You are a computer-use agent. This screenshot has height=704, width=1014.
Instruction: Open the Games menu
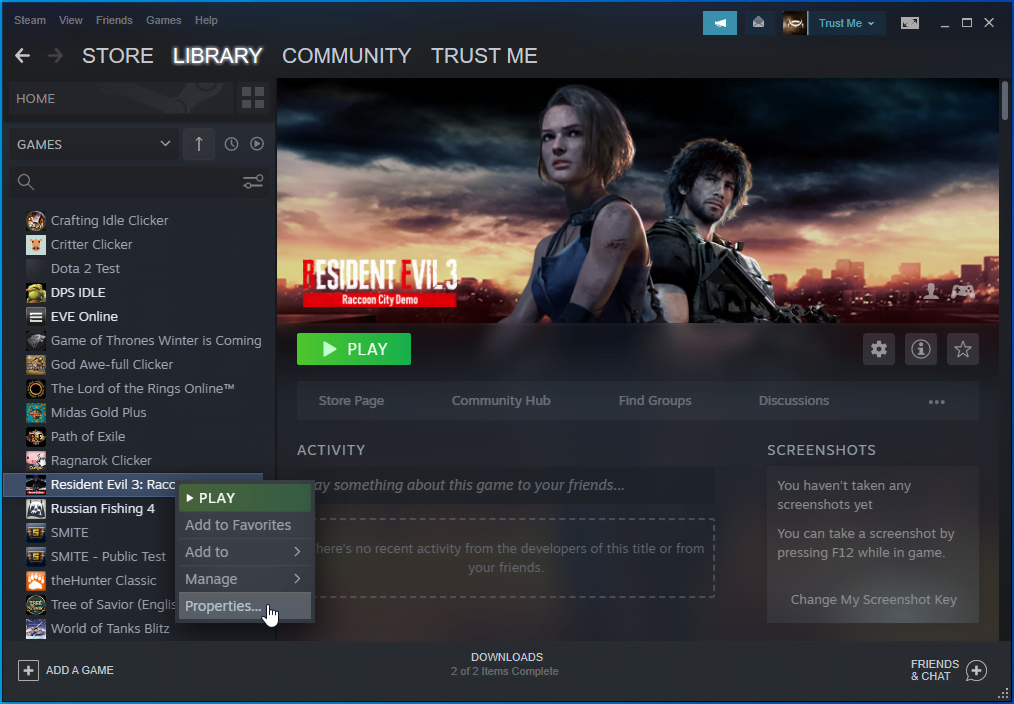click(164, 20)
